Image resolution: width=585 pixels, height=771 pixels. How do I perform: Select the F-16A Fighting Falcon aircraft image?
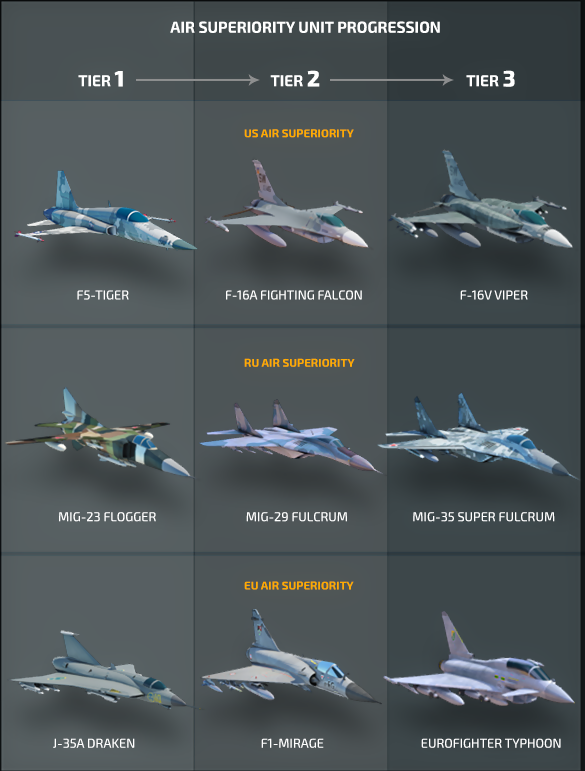tap(287, 204)
